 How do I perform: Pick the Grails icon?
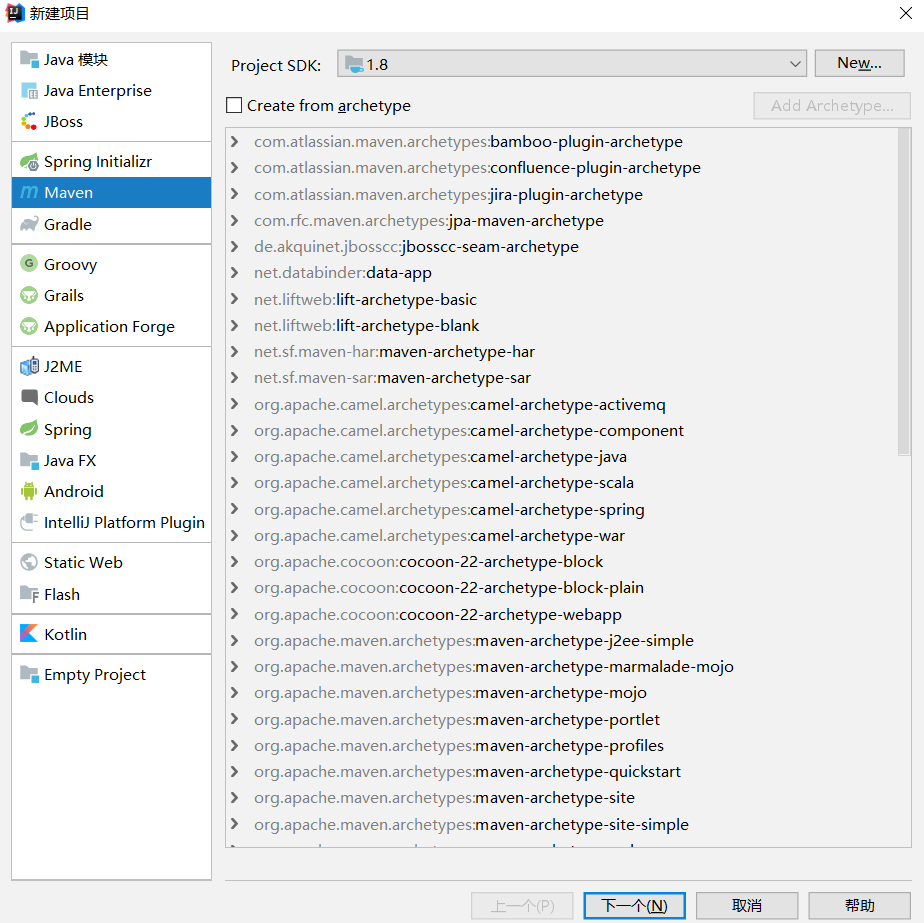click(x=29, y=295)
